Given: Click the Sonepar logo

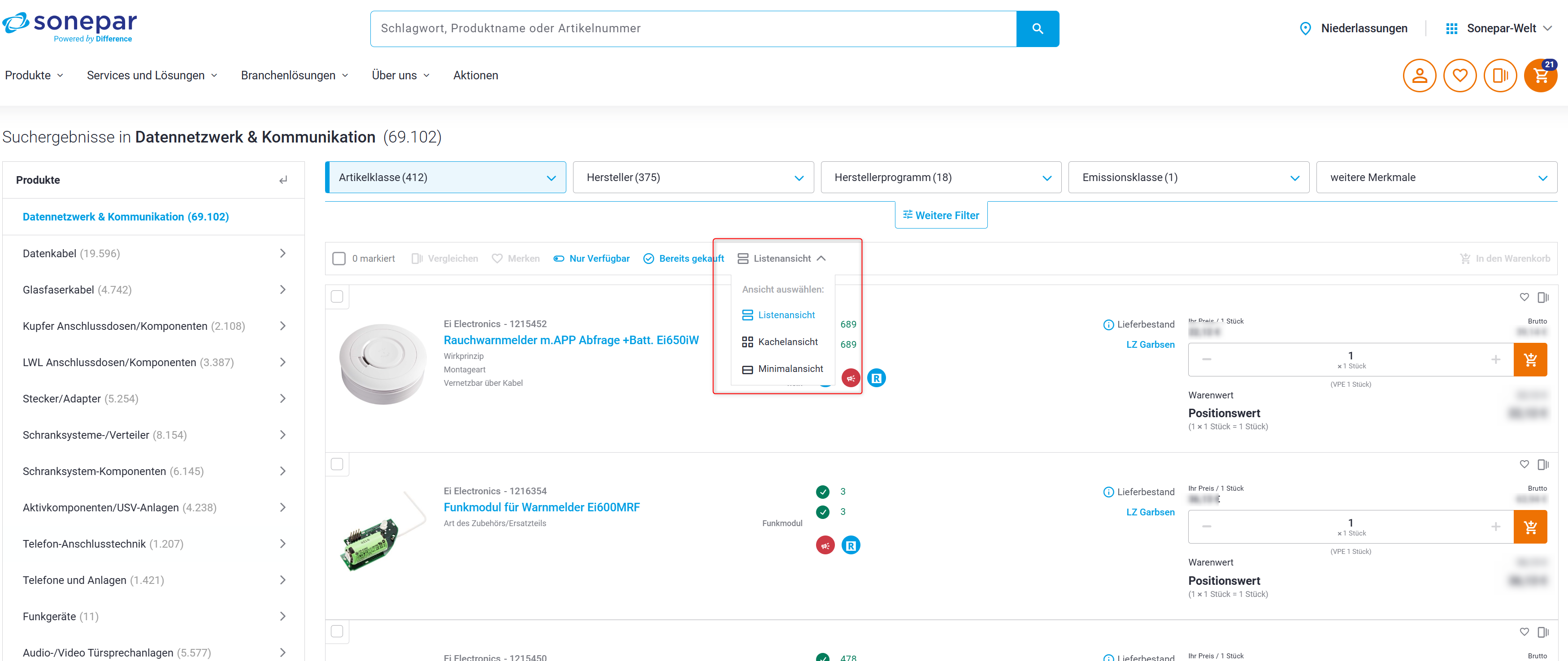Looking at the screenshot, I should [x=70, y=27].
